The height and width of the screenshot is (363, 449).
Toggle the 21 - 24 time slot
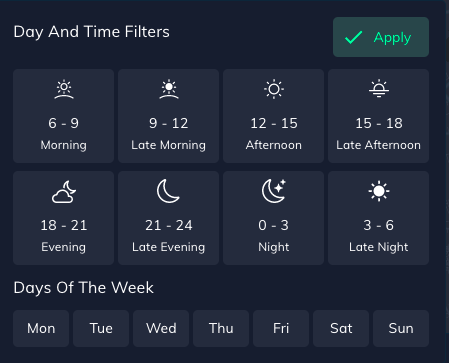[169, 218]
